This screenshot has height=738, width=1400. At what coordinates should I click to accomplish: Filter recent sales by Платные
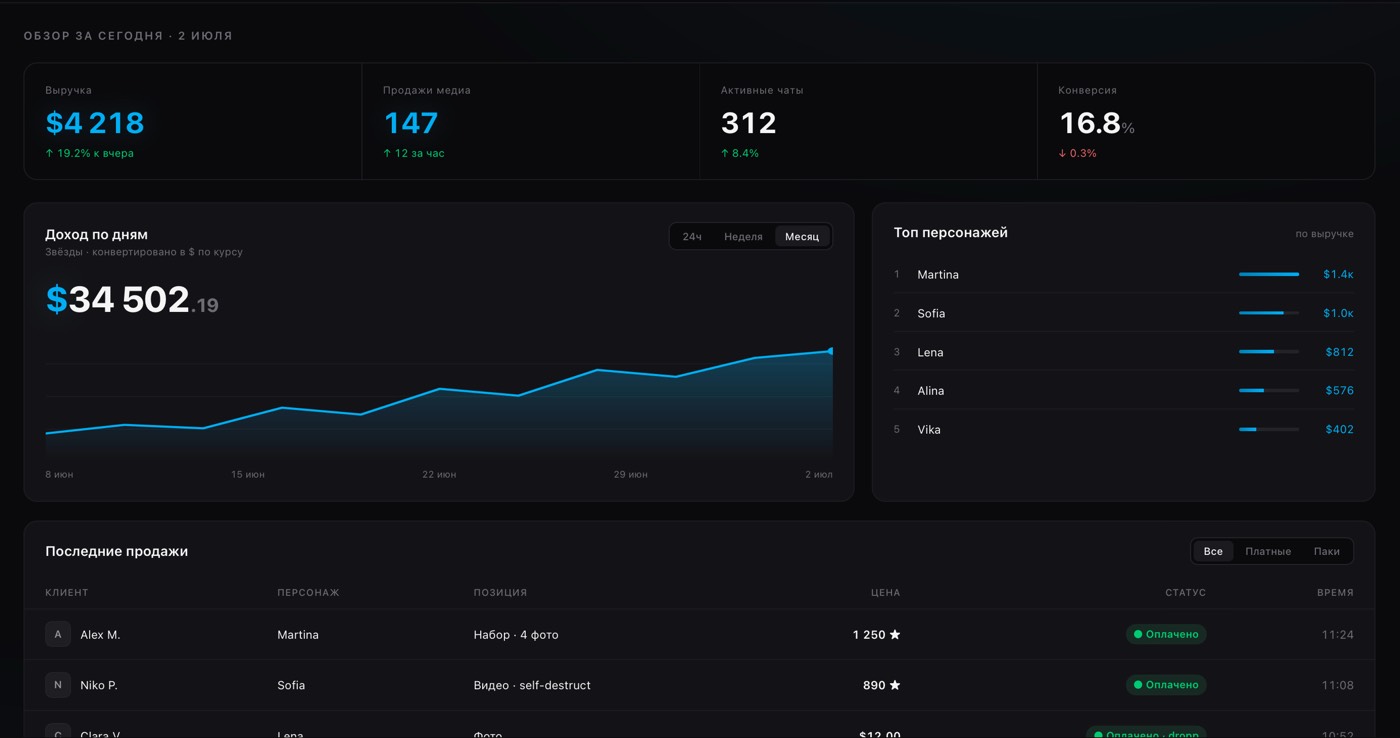click(1268, 551)
